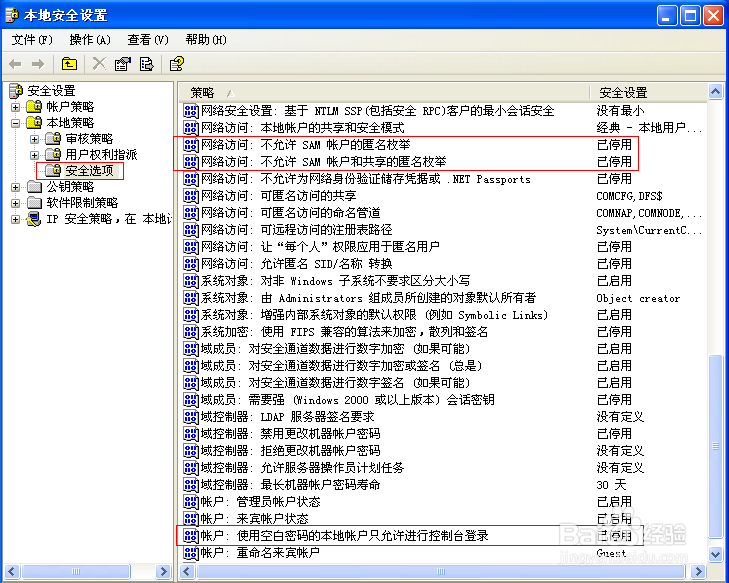The width and height of the screenshot is (729, 583).
Task: Click the Object creator setting value
Action: point(638,298)
